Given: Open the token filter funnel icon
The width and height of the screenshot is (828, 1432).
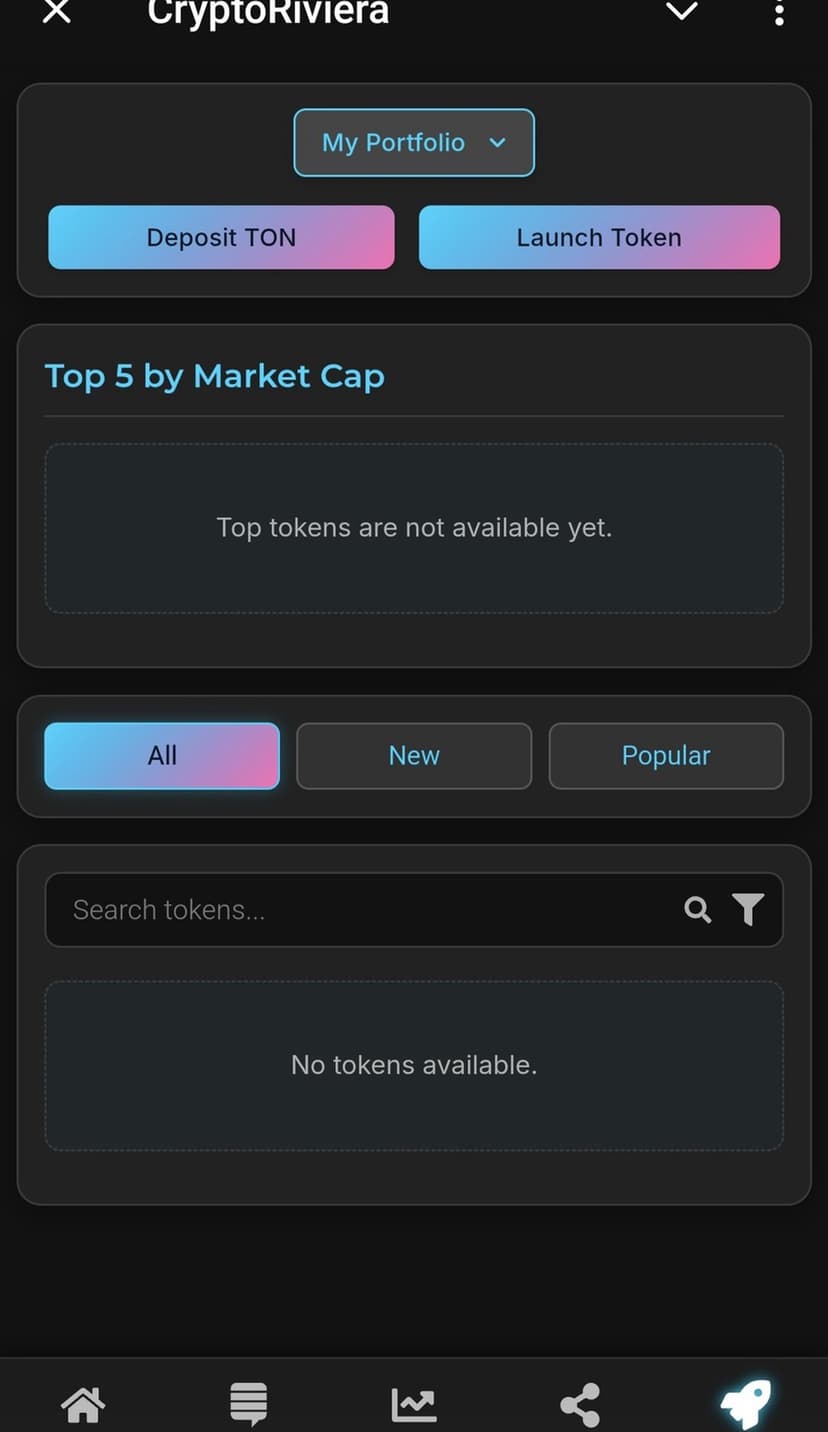Looking at the screenshot, I should click(748, 909).
